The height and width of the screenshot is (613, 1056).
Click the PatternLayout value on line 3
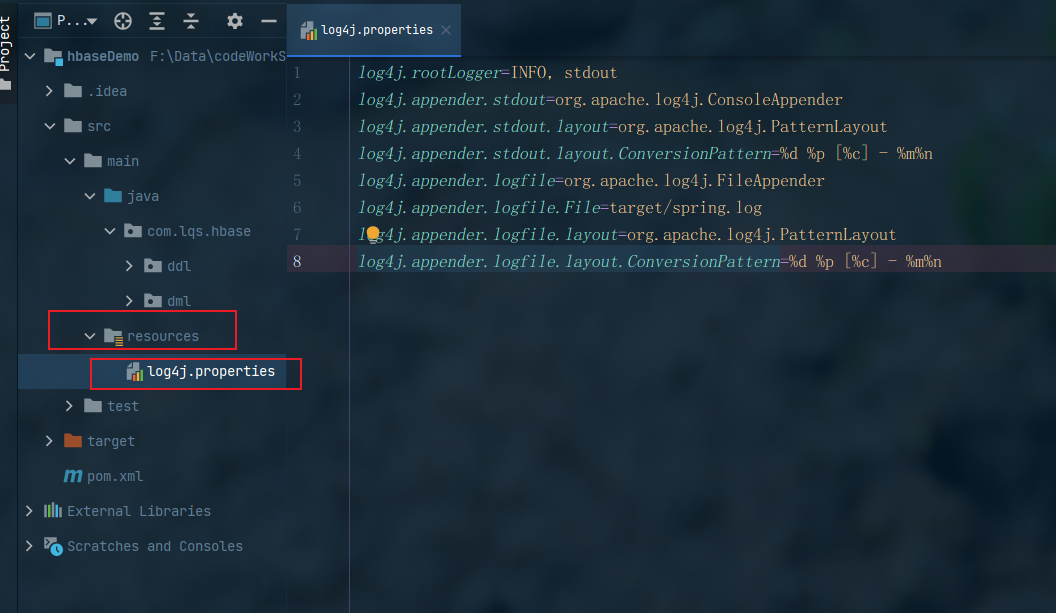pos(752,127)
